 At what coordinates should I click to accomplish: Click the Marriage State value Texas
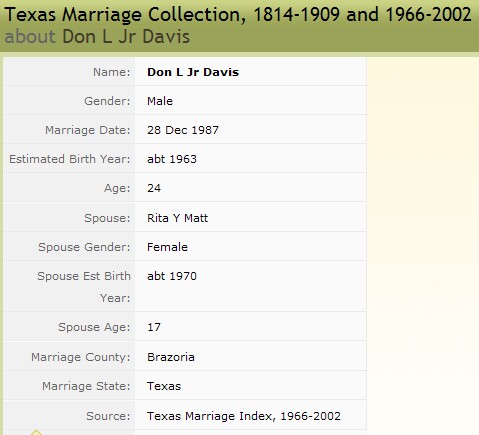tap(164, 386)
